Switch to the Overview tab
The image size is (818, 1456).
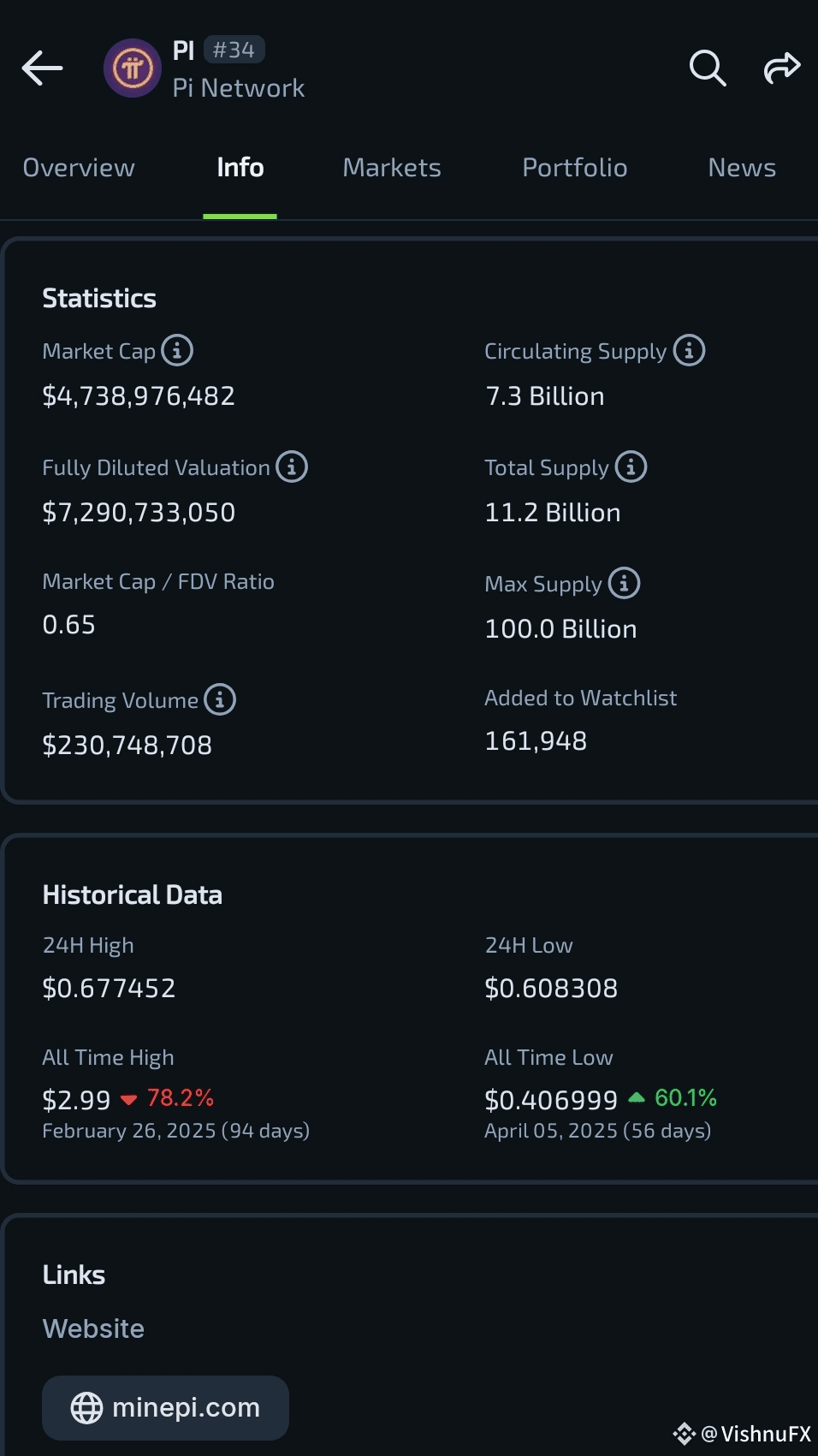click(x=79, y=168)
